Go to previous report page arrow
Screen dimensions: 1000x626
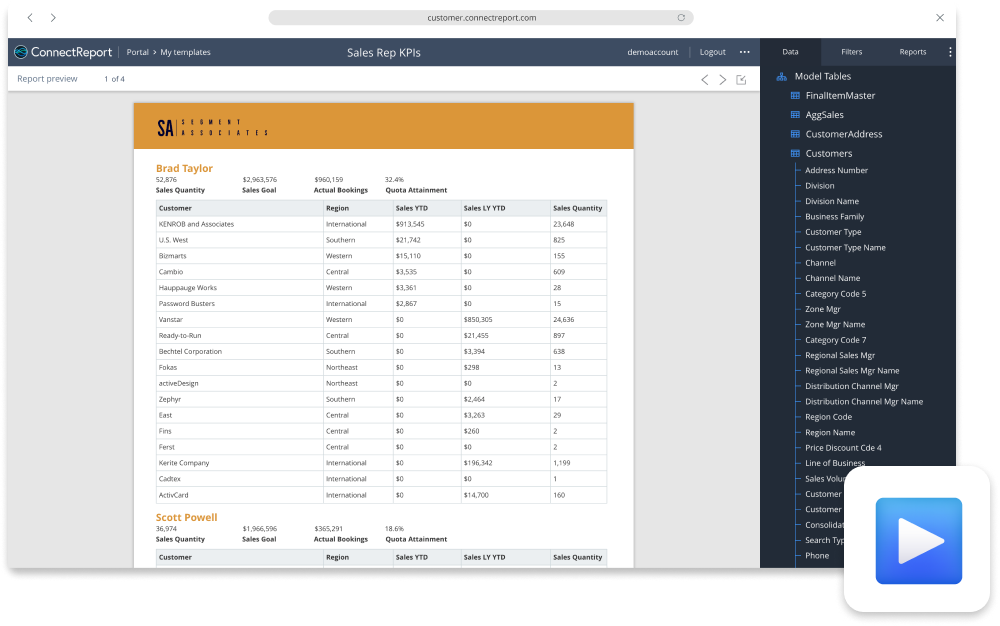point(704,80)
